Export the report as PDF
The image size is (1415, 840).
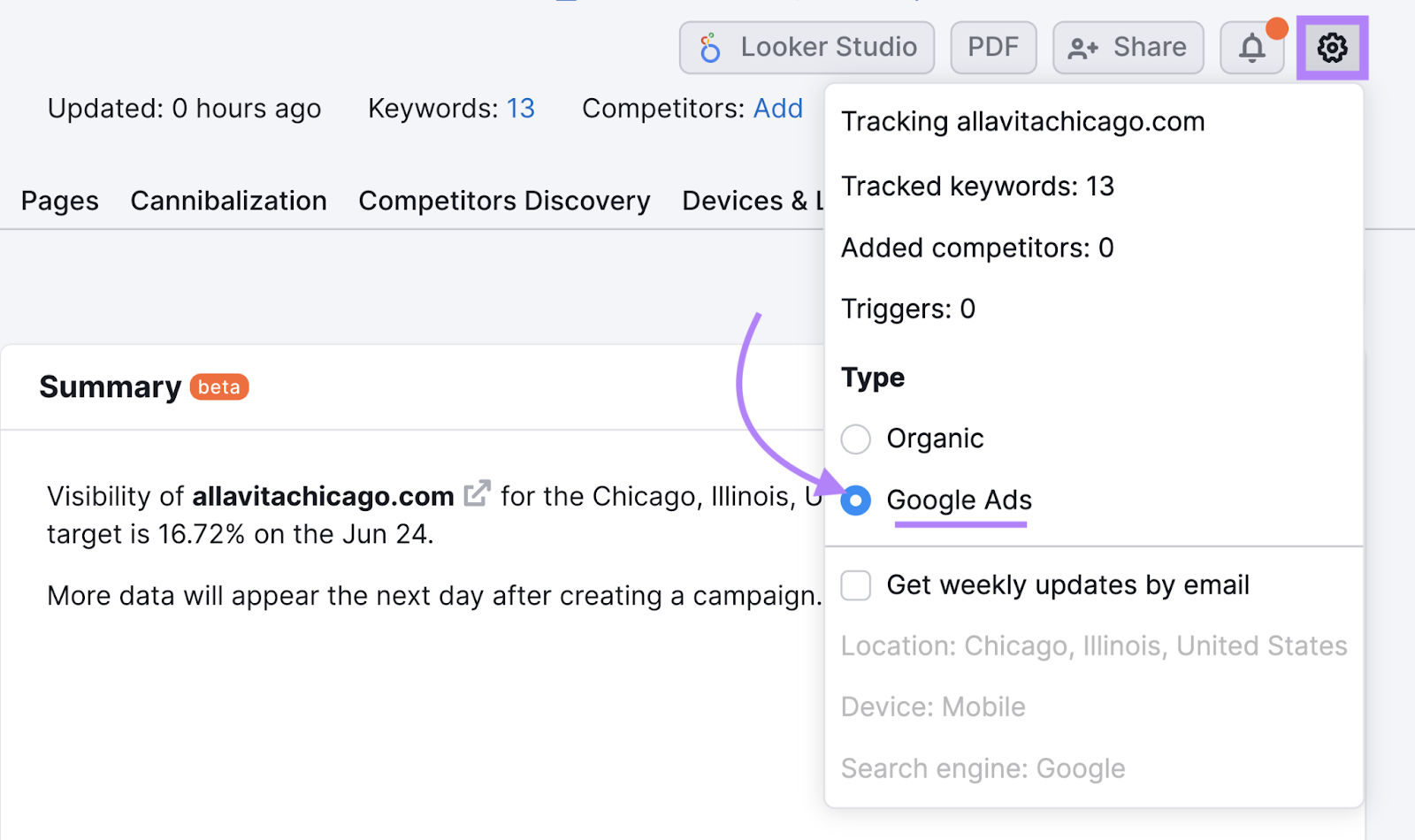pyautogui.click(x=993, y=47)
